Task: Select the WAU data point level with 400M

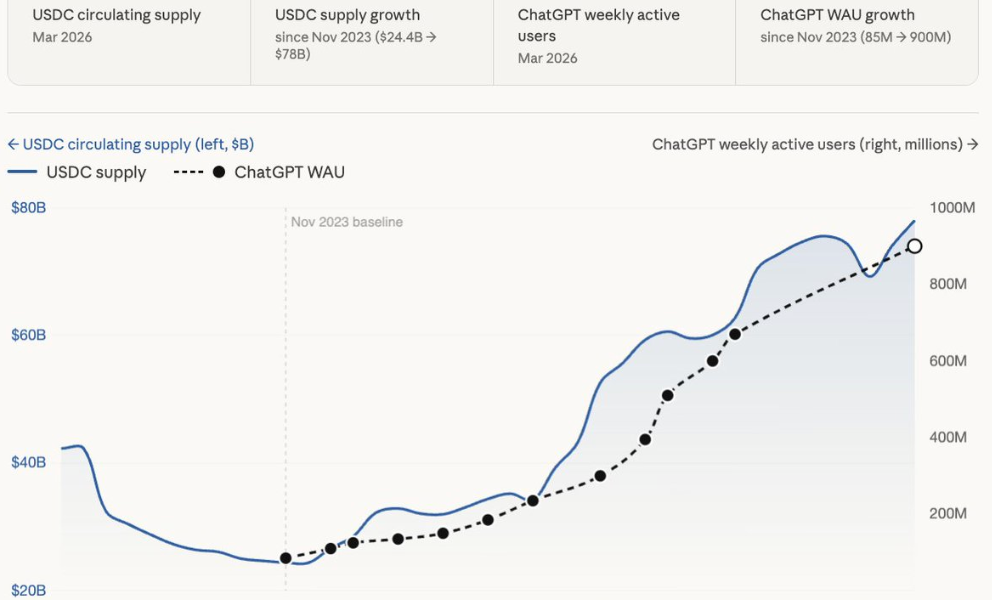Action: (x=645, y=440)
